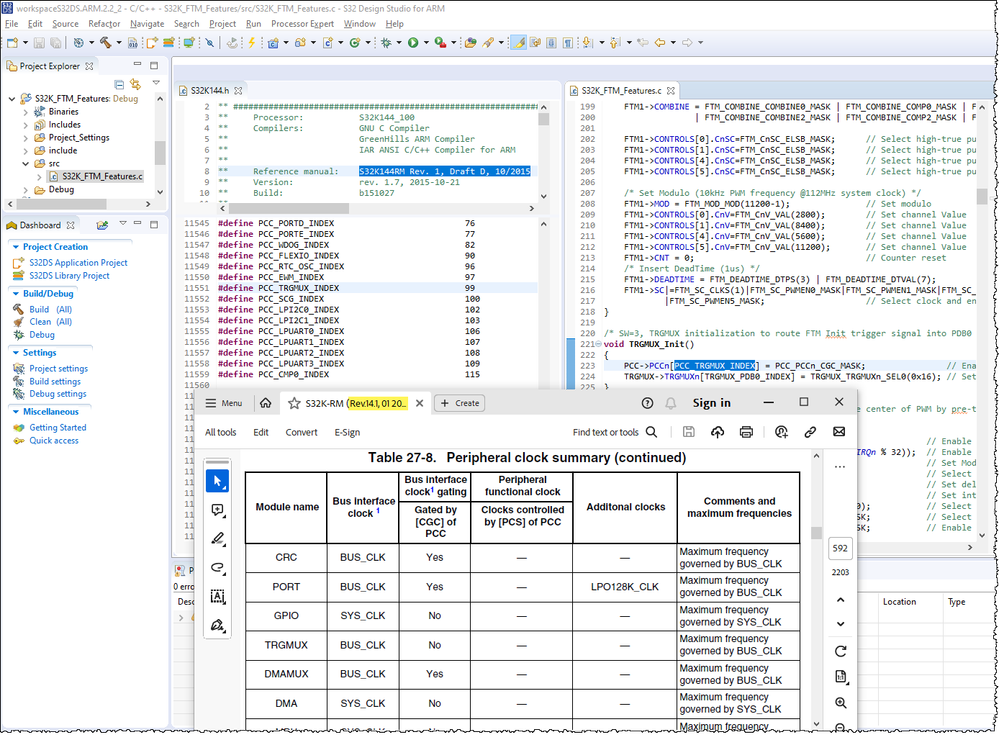The image size is (999, 735).
Task: Toggle Mark Occurrences highlighter in toolbar
Action: click(x=518, y=43)
